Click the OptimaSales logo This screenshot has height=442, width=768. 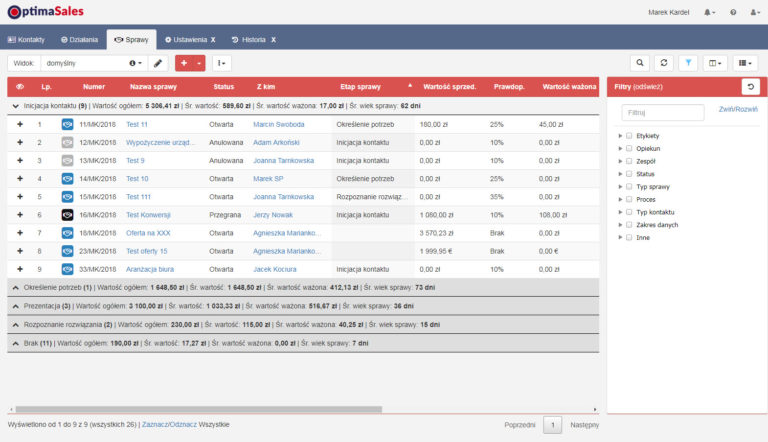tap(46, 12)
